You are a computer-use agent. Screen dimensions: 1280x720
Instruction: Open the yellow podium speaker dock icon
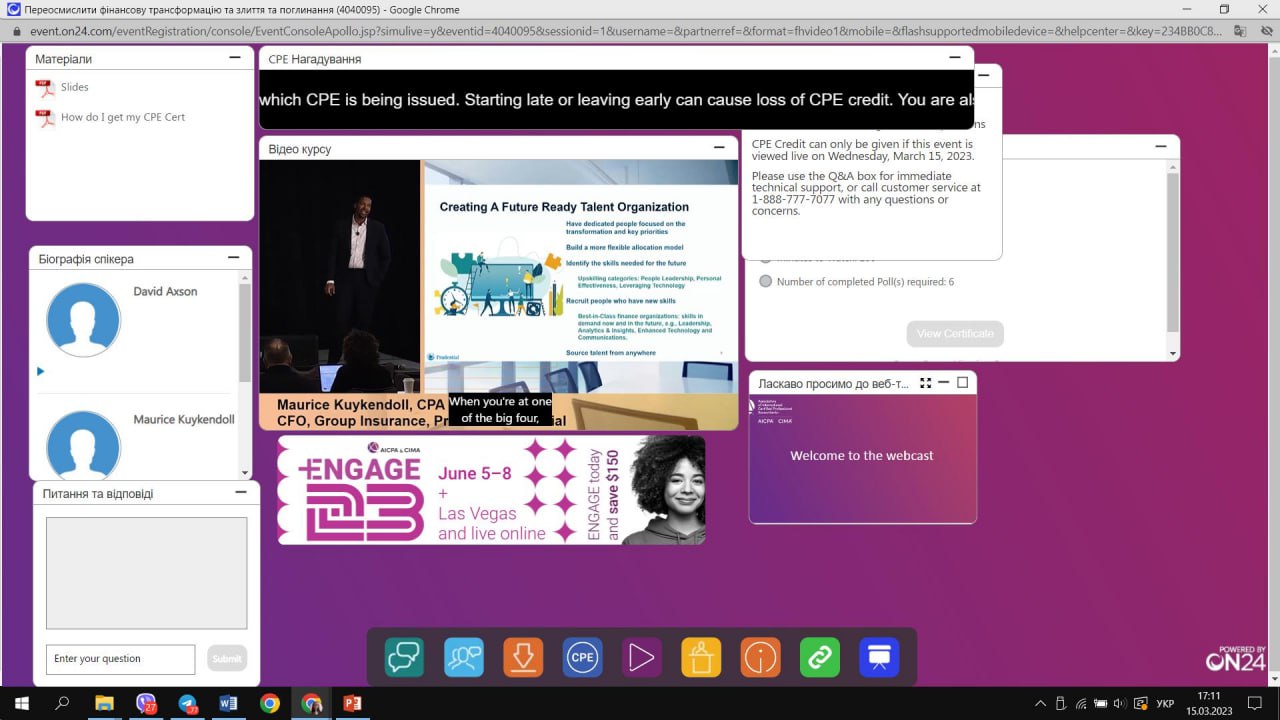coord(701,657)
